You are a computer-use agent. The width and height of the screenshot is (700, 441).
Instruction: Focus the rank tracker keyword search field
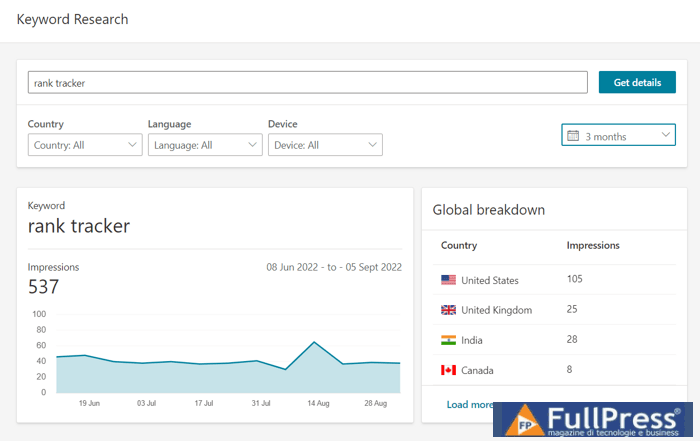click(307, 83)
